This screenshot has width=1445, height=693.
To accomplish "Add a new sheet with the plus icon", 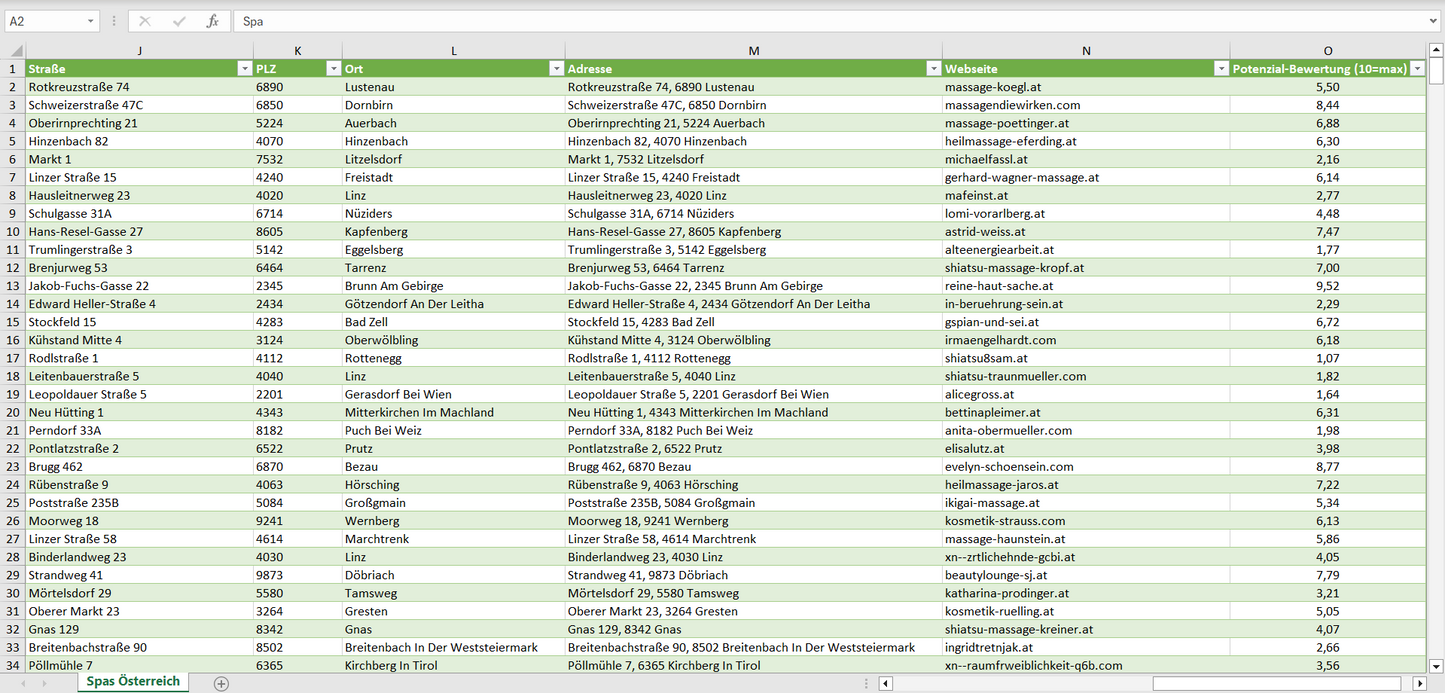I will (221, 684).
